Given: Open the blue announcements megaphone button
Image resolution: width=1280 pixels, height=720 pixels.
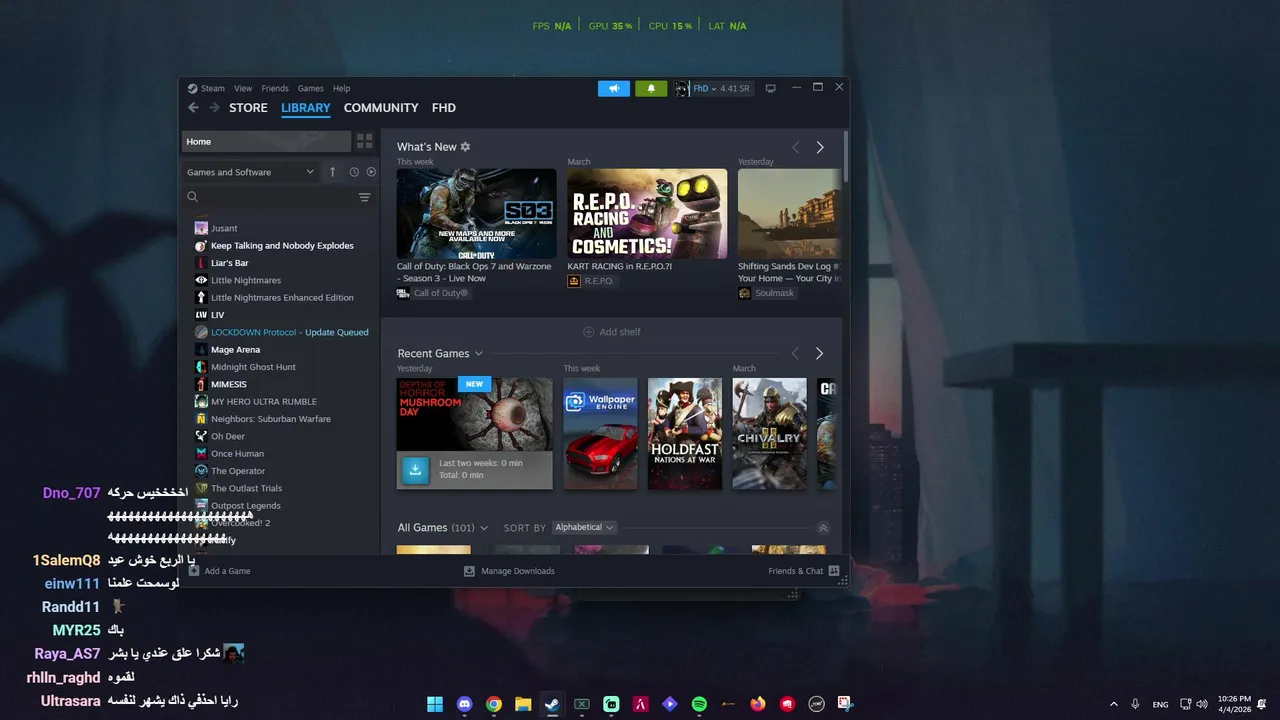Looking at the screenshot, I should click(x=614, y=88).
